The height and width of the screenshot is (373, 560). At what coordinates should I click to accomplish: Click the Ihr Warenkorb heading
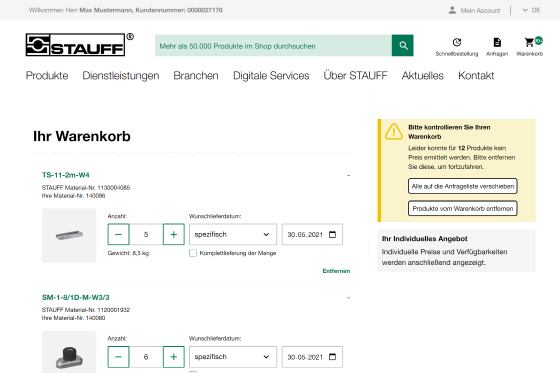(82, 136)
